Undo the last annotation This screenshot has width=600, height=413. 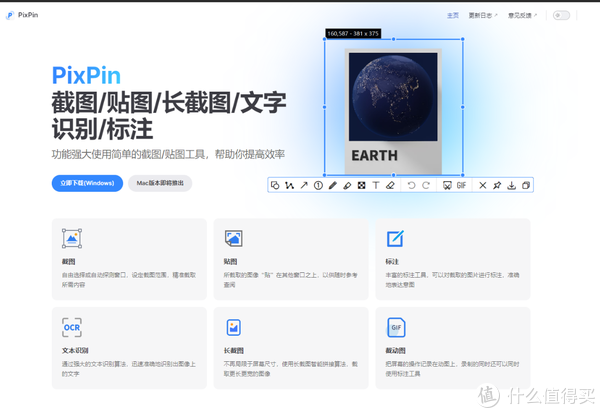pyautogui.click(x=411, y=185)
